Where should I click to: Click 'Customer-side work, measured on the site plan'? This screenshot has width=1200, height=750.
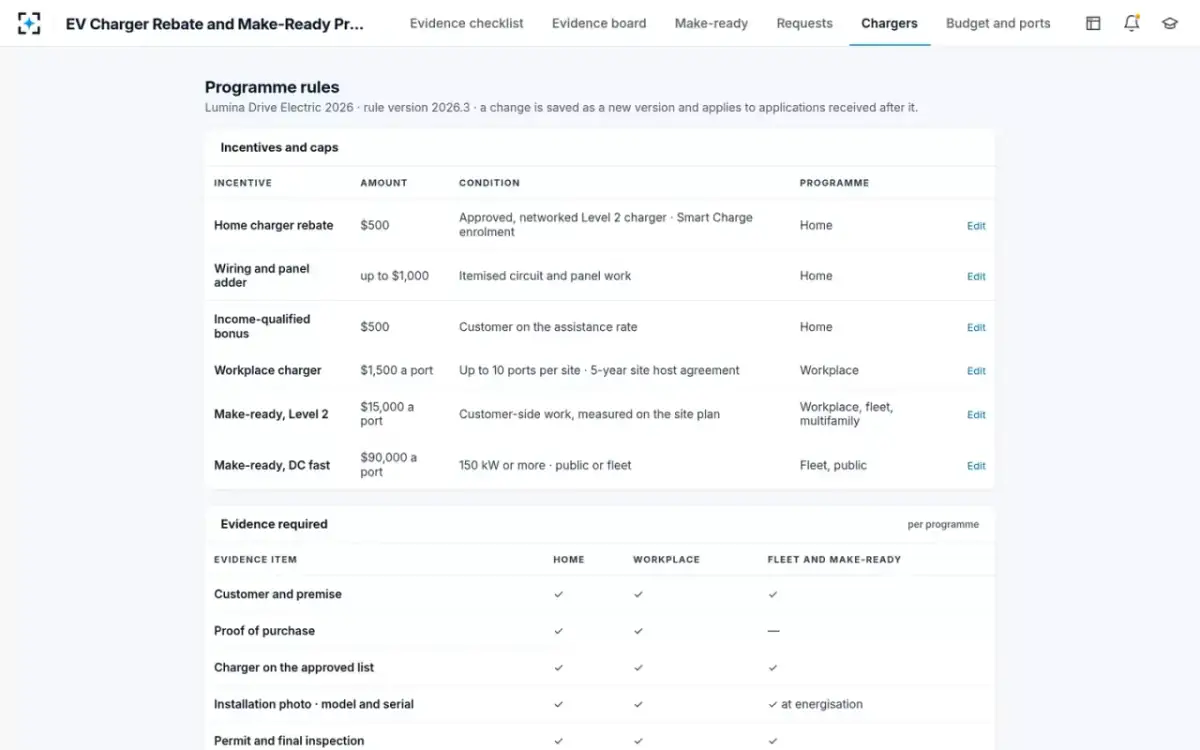click(x=589, y=414)
